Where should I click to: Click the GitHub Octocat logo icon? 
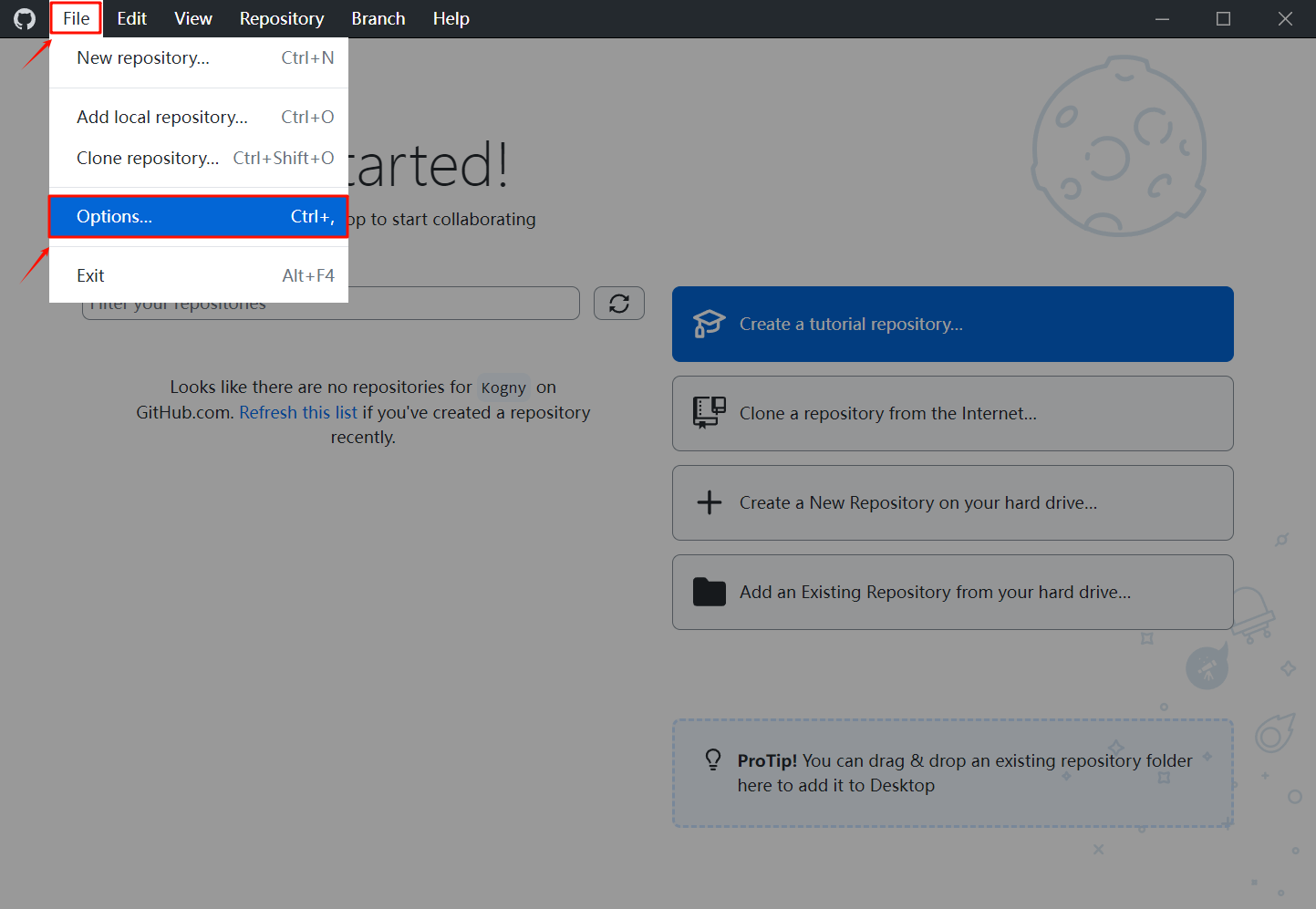click(x=25, y=18)
